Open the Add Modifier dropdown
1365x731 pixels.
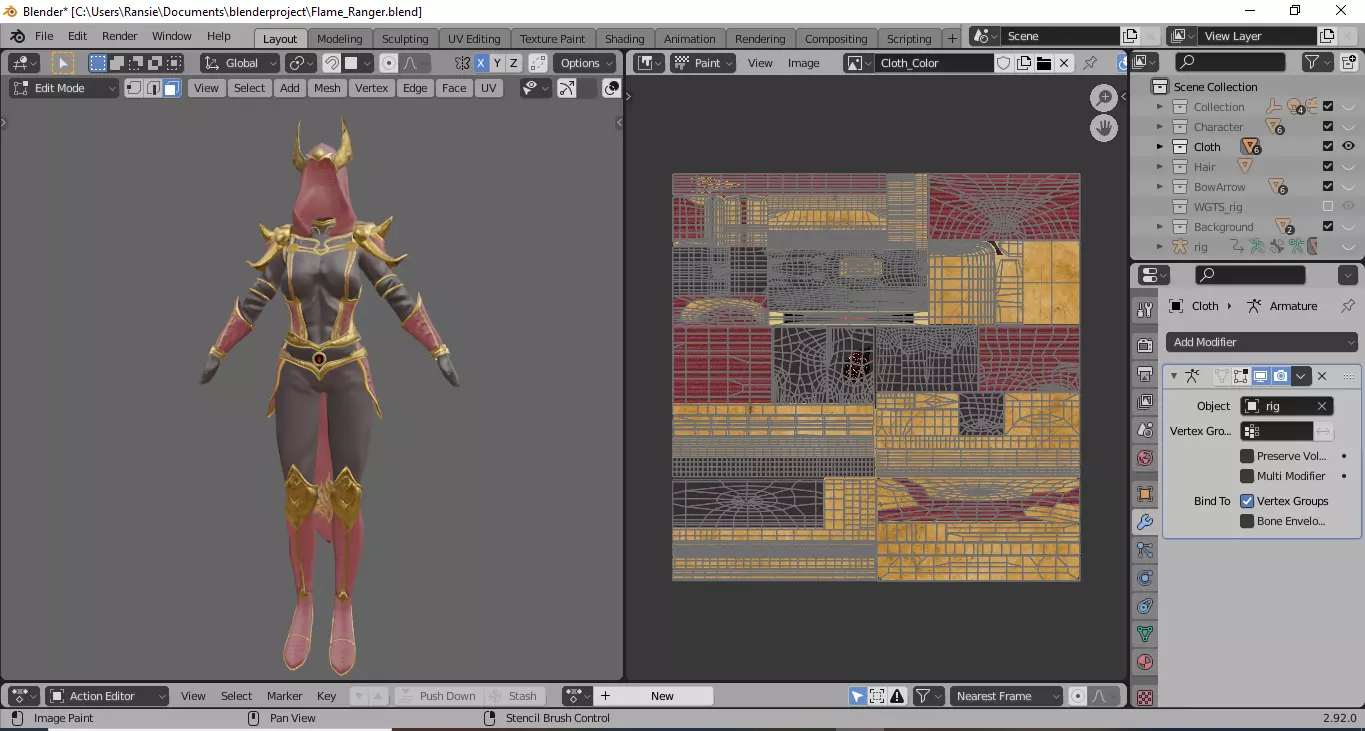pyautogui.click(x=1262, y=342)
